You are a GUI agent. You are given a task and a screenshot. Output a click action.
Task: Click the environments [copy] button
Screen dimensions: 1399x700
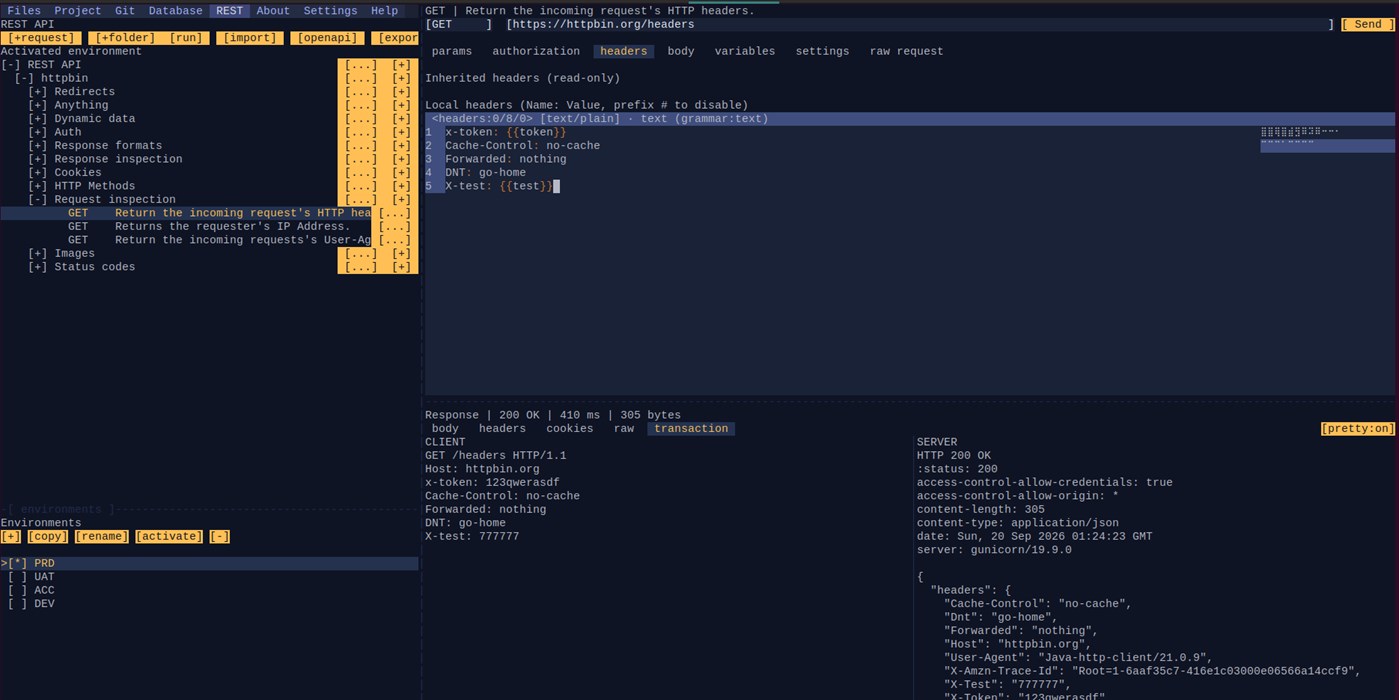point(48,537)
